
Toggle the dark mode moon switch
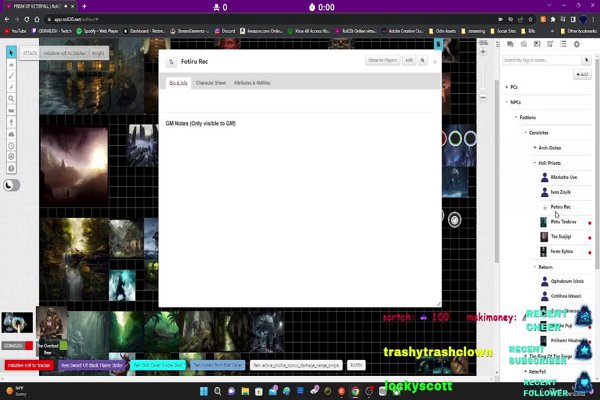click(x=11, y=185)
